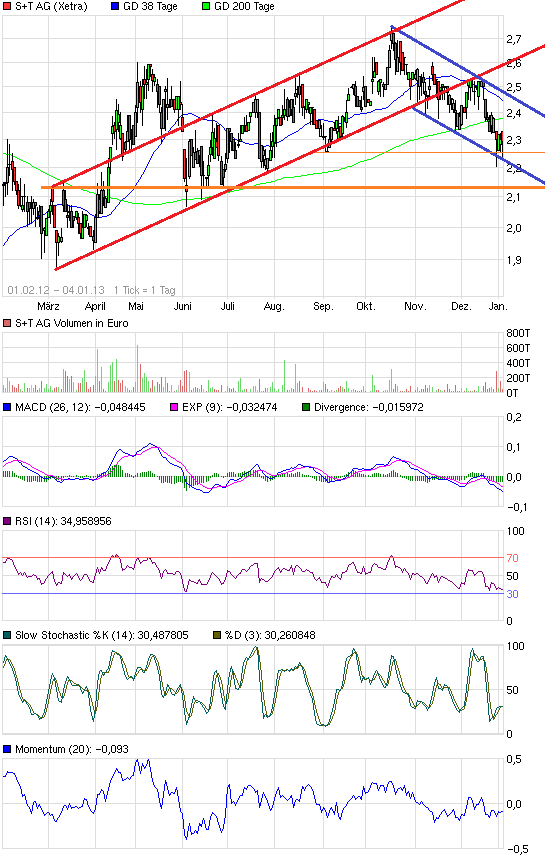Screen dimensions: 545x857
Task: Click the 'März' month label
Action: pyautogui.click(x=48, y=307)
